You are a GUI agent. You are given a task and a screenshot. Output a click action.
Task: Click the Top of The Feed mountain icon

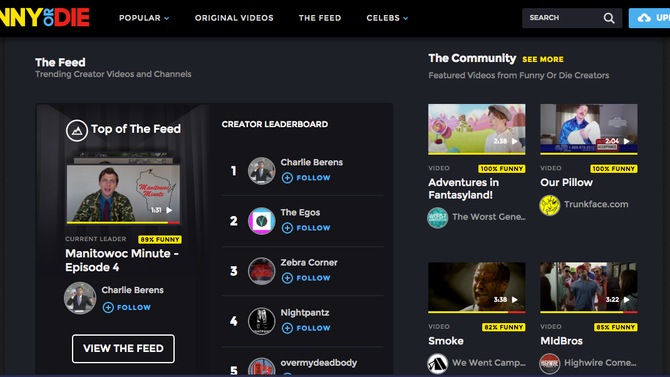tap(77, 130)
